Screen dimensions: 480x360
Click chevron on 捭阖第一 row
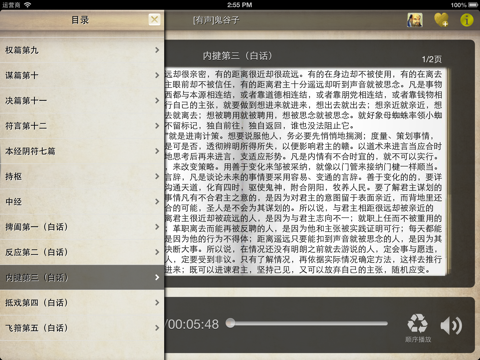click(x=157, y=227)
